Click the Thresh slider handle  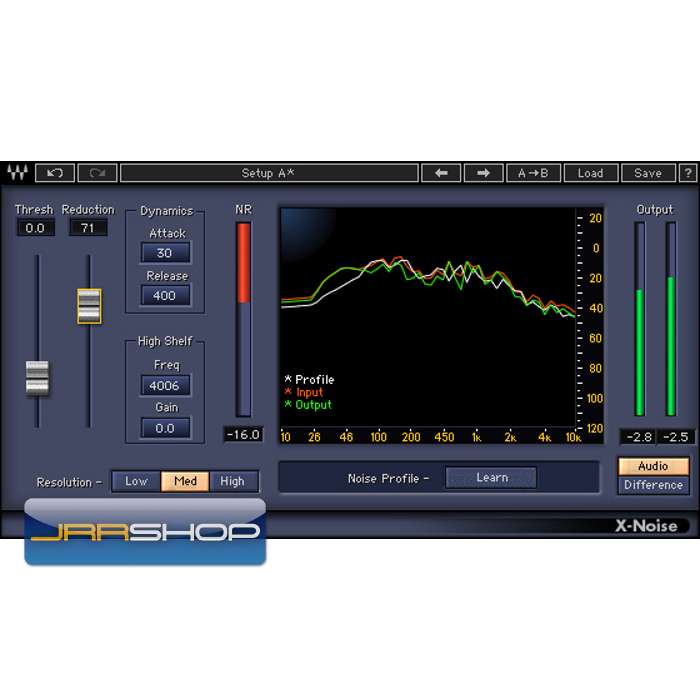pos(37,377)
